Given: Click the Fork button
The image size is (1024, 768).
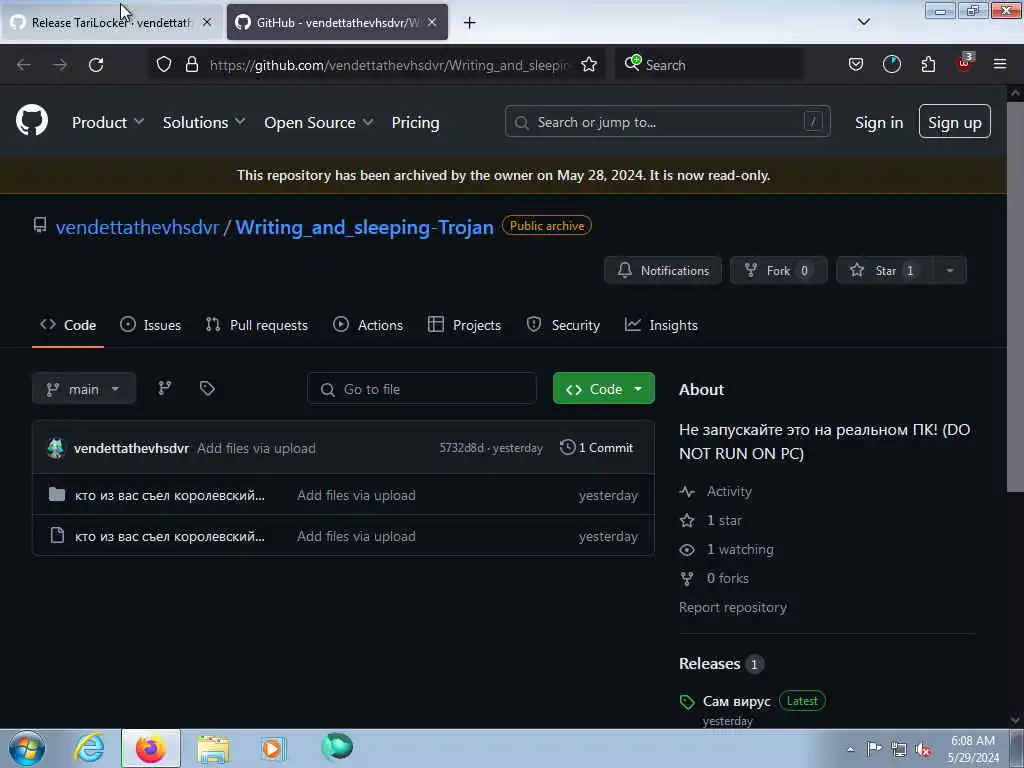Looking at the screenshot, I should [x=778, y=270].
